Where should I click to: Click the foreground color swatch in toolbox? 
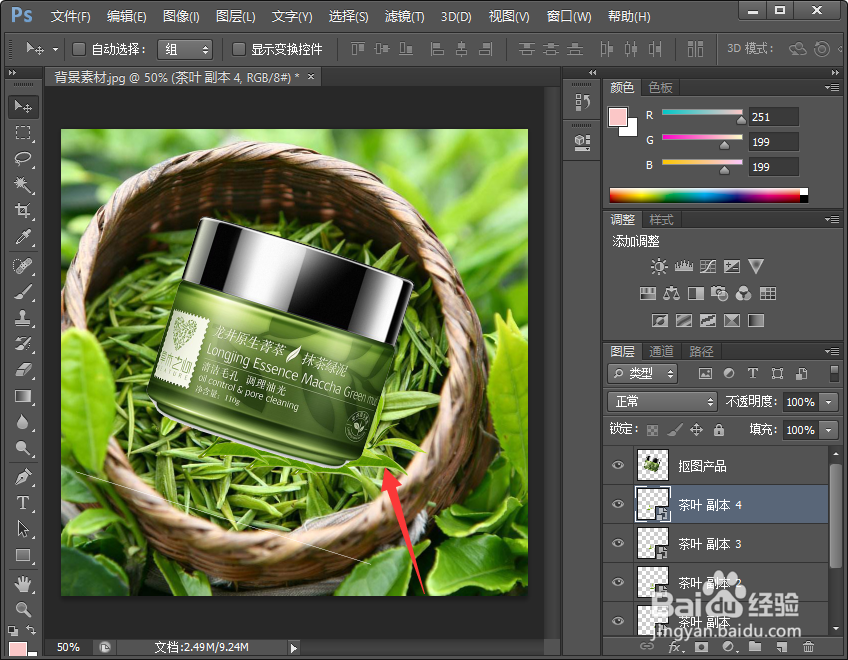click(x=17, y=649)
